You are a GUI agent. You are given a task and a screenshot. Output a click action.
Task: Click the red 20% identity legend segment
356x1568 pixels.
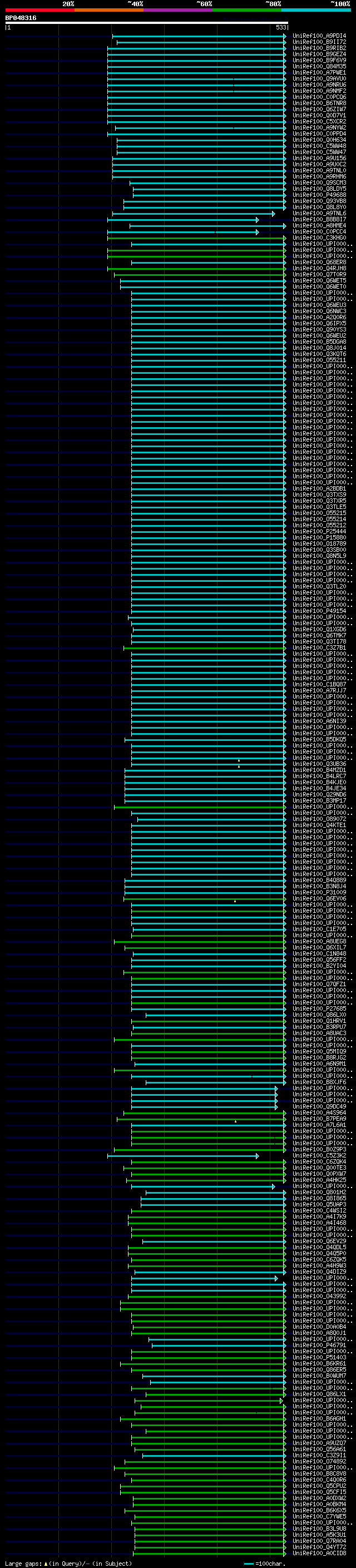pos(39,10)
